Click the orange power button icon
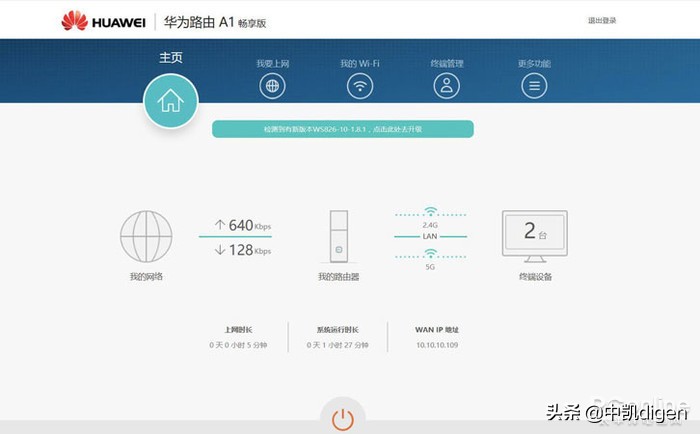The width and height of the screenshot is (700, 434). [343, 419]
